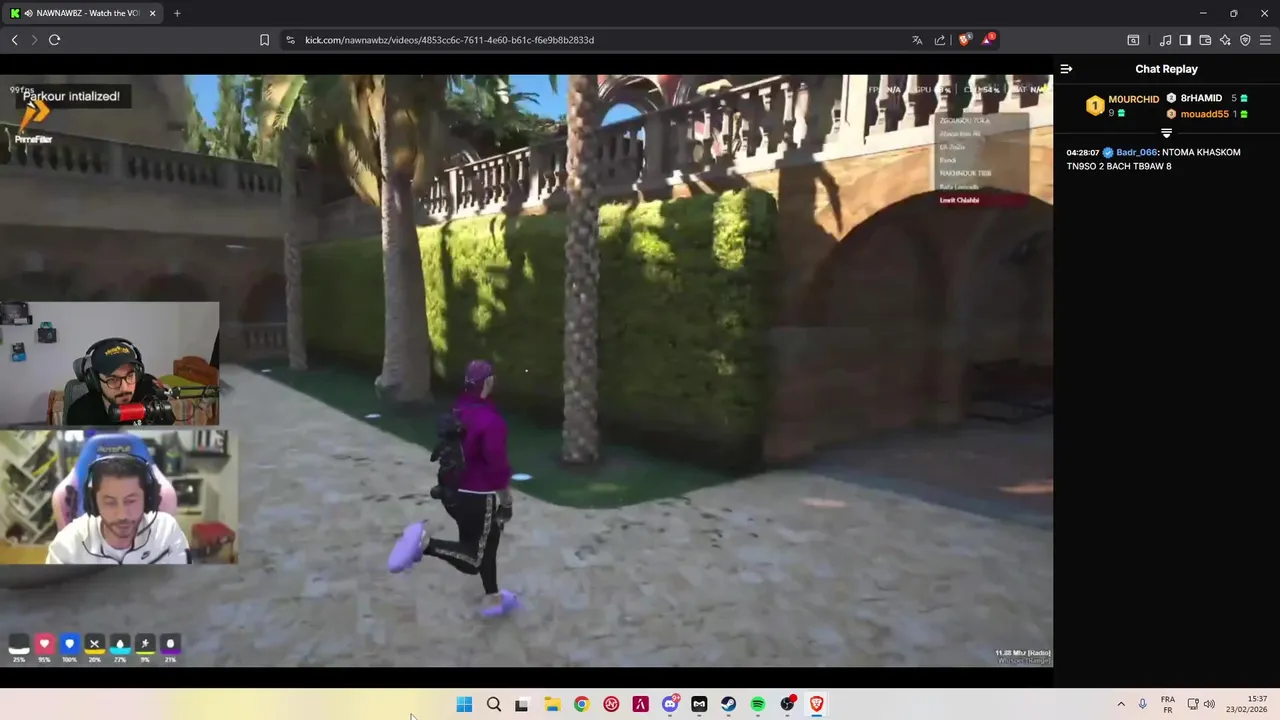Viewport: 1280px width, 720px height.
Task: Open File Explorer from taskbar
Action: click(552, 704)
